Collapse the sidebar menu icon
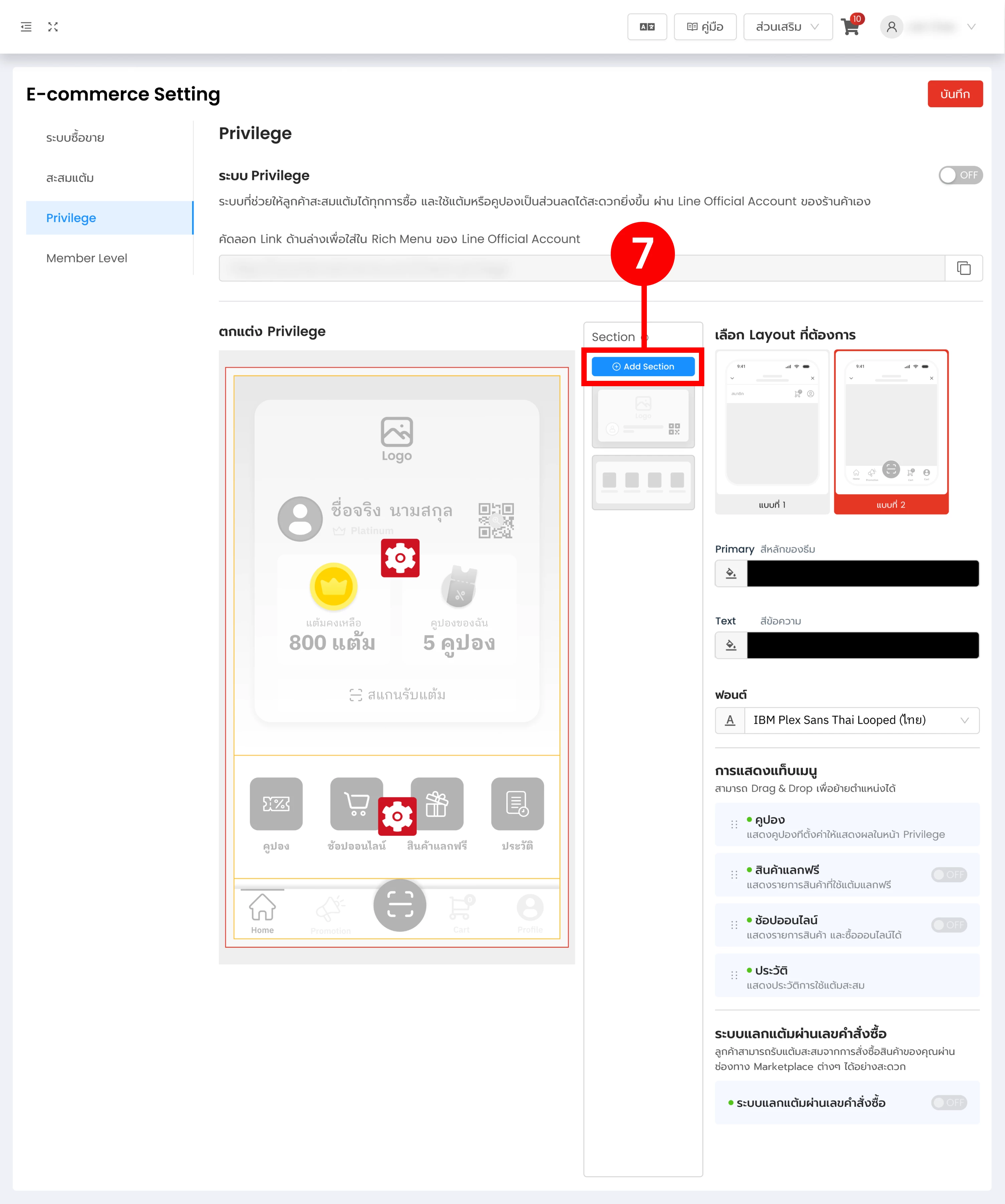Image resolution: width=1005 pixels, height=1204 pixels. coord(26,27)
